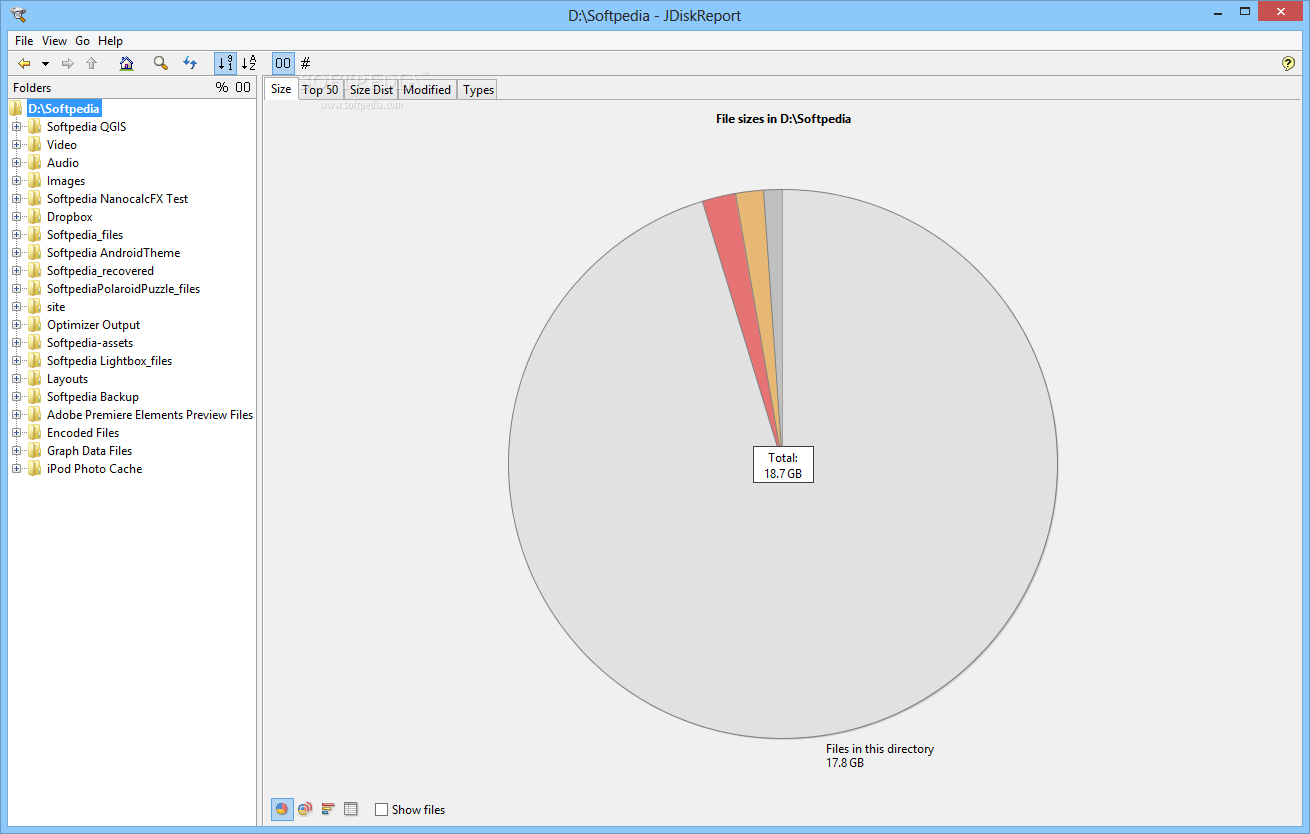Click the Total 18.7 GB label box
1310x834 pixels.
coord(783,465)
